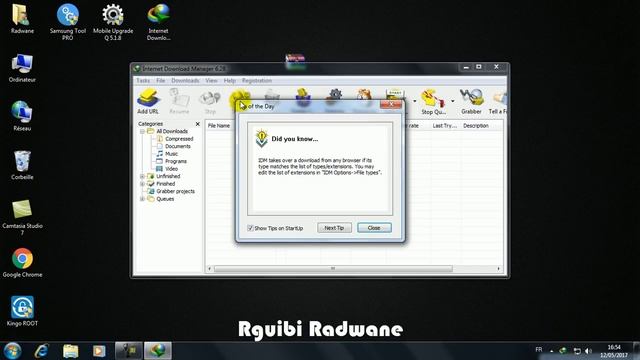Open the Downloads menu

pos(185,81)
